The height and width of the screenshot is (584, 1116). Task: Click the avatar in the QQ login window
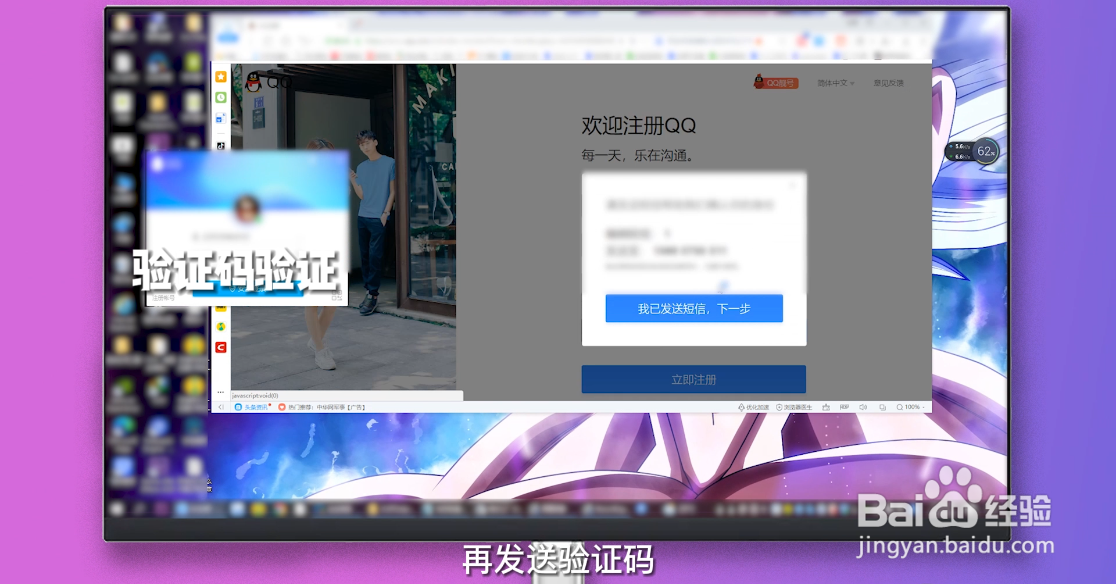[x=247, y=208]
